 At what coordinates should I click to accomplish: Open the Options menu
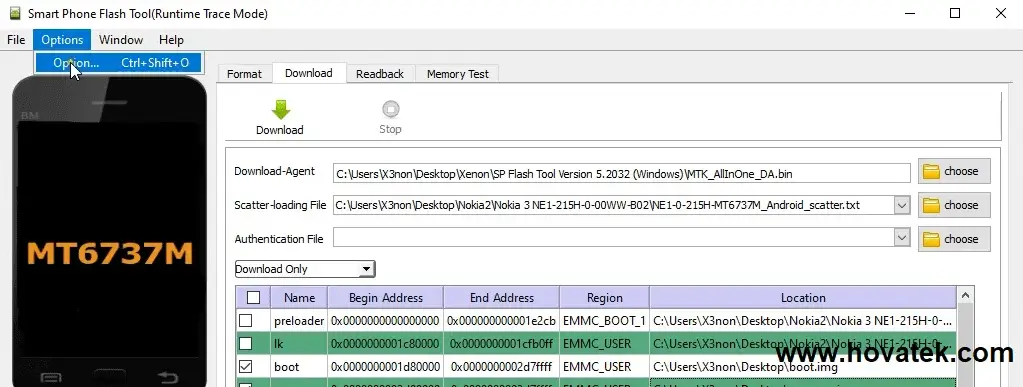[62, 40]
